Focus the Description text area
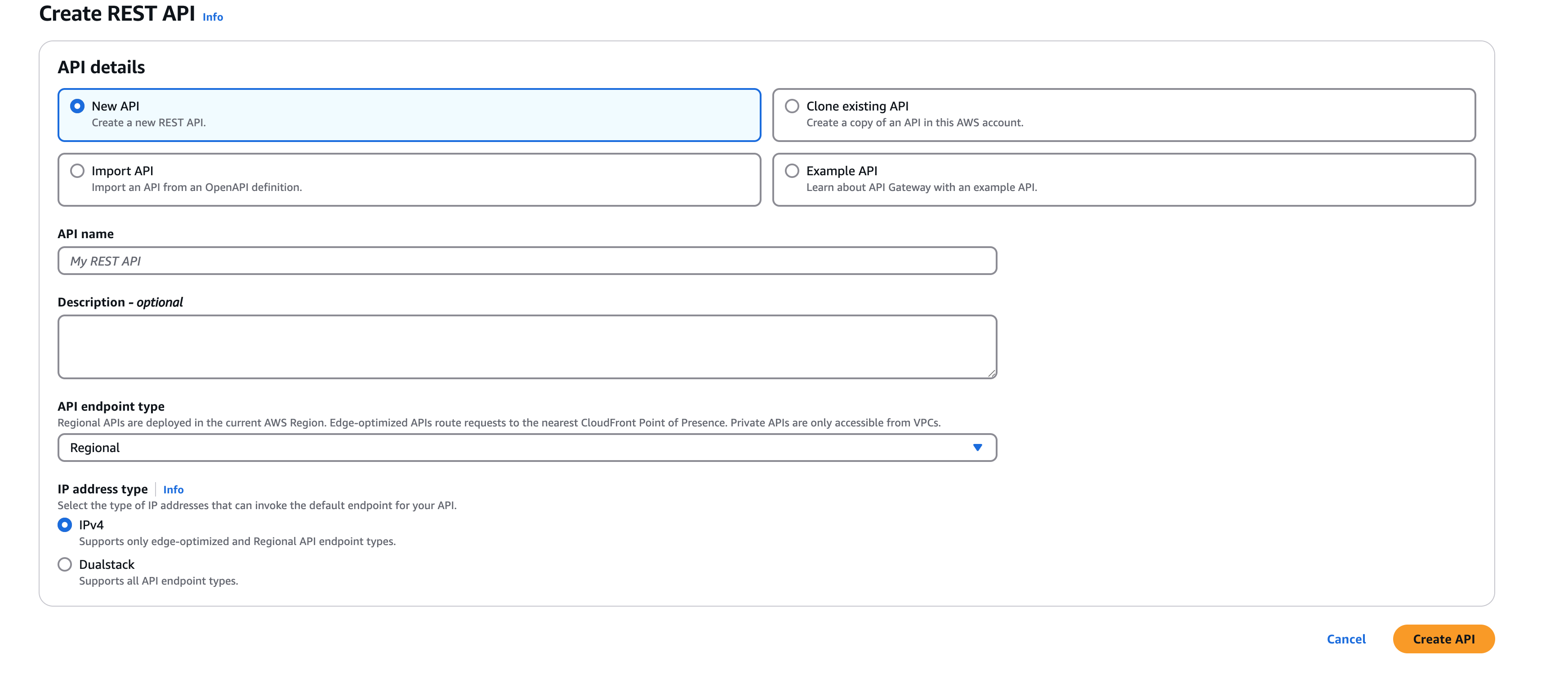1568x683 pixels. click(526, 347)
